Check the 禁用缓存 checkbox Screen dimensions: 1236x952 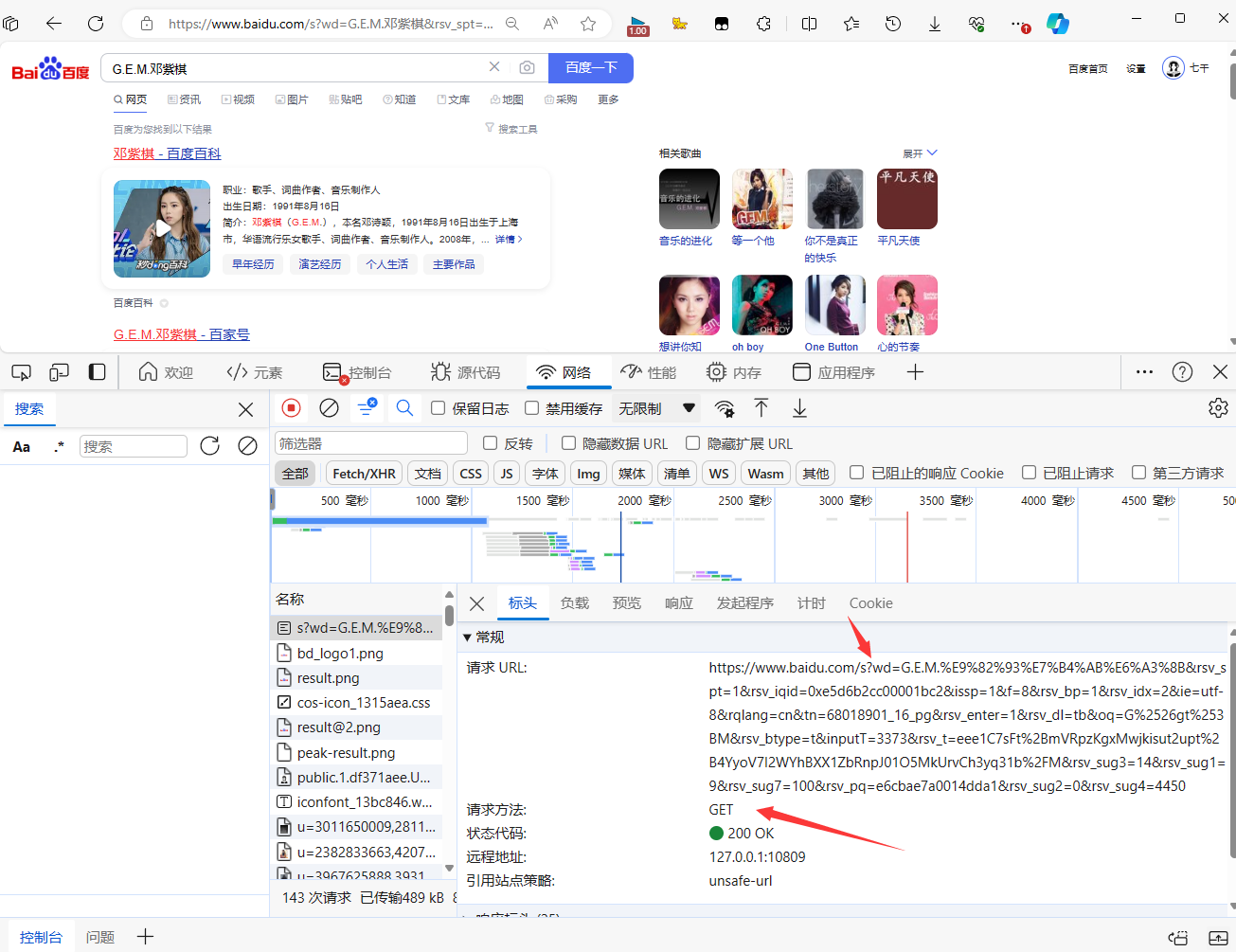[x=532, y=408]
